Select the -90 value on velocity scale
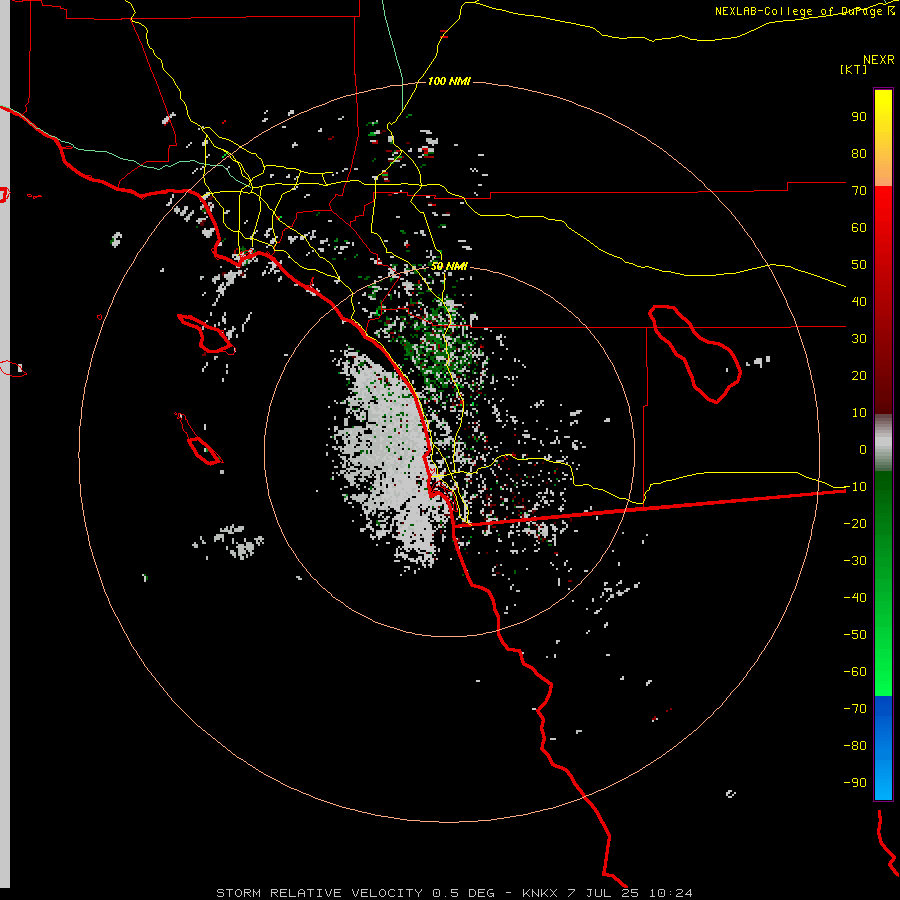Screen dimensions: 900x900 click(855, 782)
